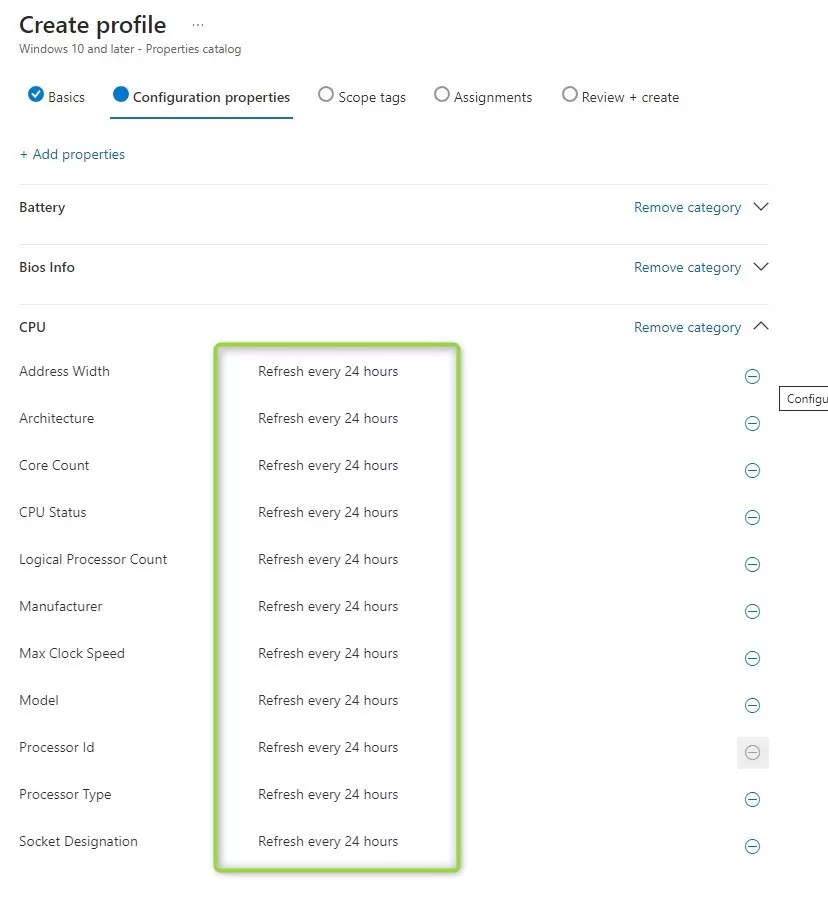Image resolution: width=828 pixels, height=913 pixels.
Task: Jump to Review + create step
Action: tap(621, 96)
